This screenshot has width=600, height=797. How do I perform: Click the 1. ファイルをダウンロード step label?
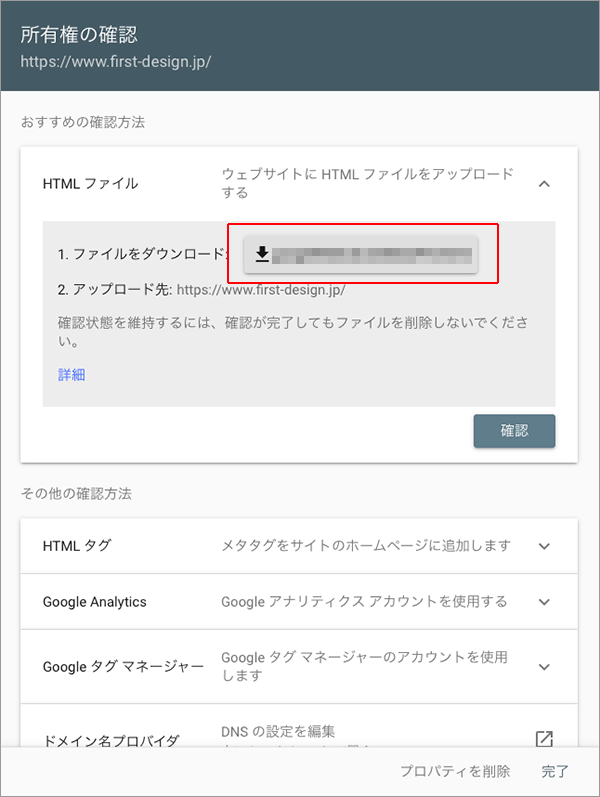[141, 254]
